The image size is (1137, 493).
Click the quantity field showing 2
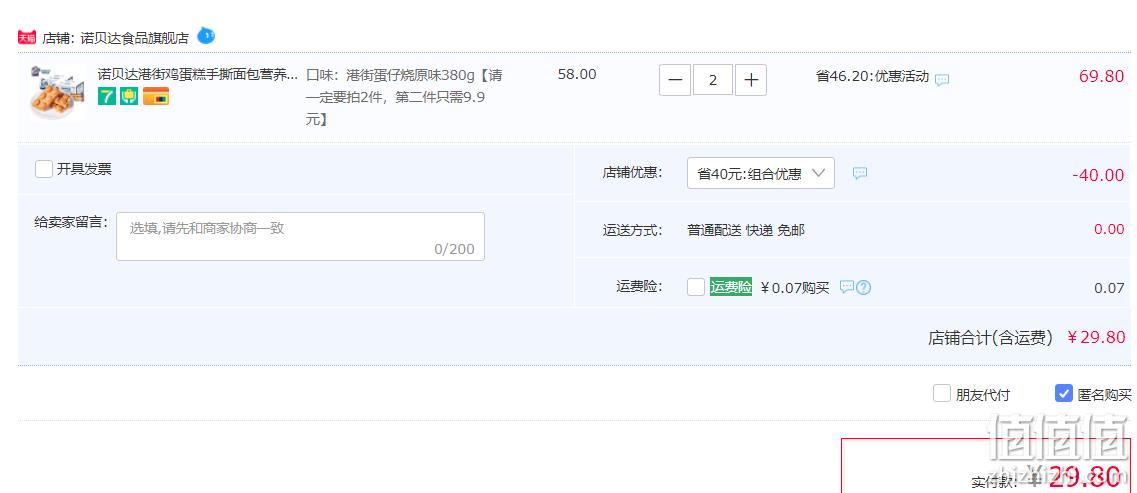point(713,80)
